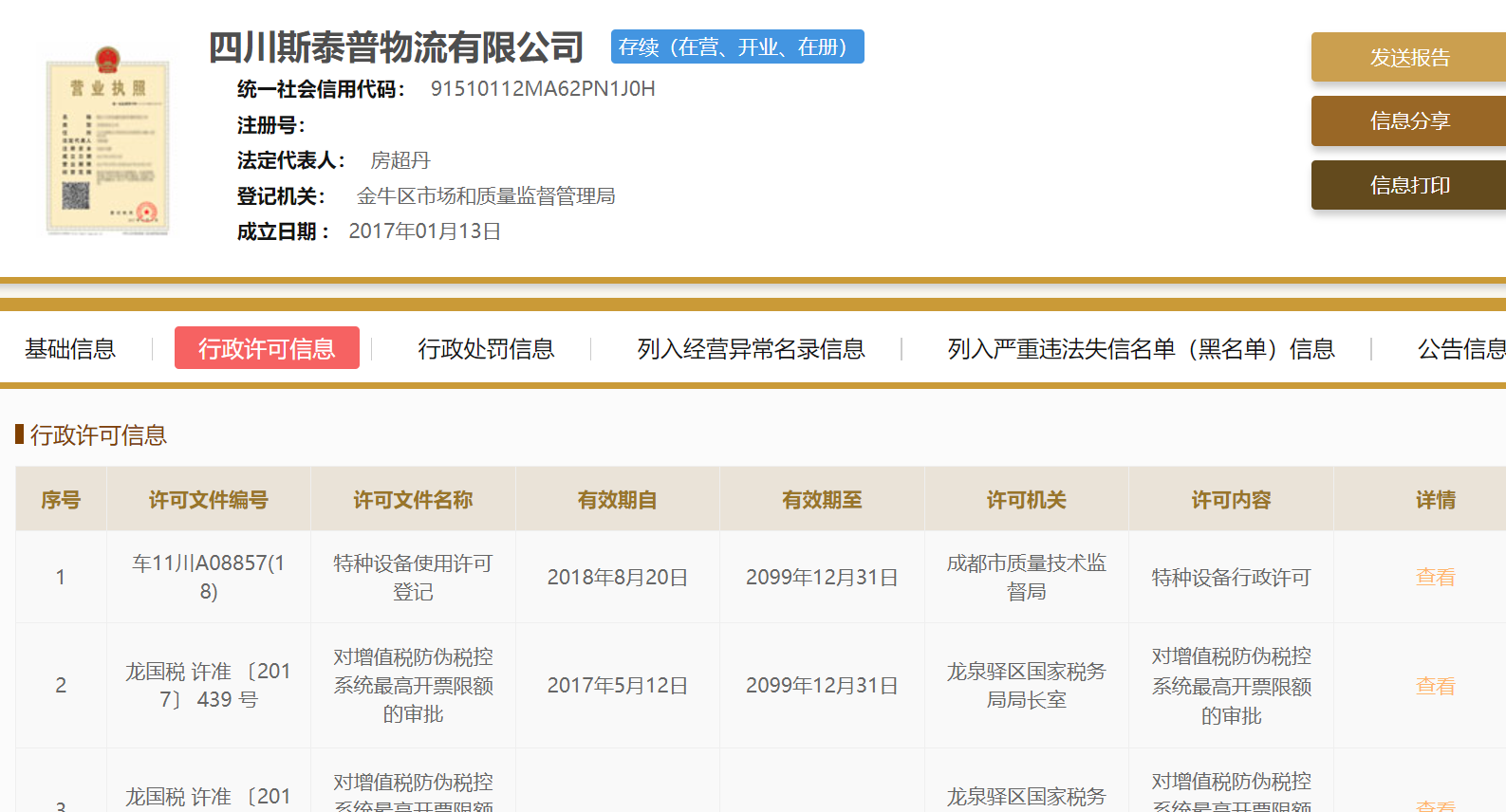Click end date 2099年12月31日 in row 1
Screen dimensions: 1506x812
[x=822, y=577]
